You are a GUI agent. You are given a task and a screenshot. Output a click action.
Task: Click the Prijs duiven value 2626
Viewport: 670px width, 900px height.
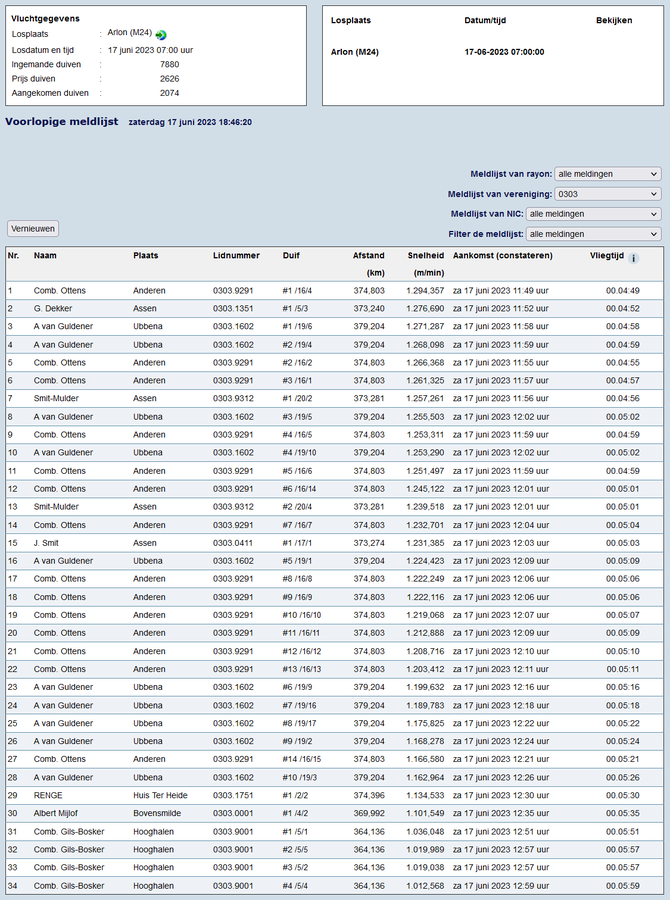[x=169, y=79]
